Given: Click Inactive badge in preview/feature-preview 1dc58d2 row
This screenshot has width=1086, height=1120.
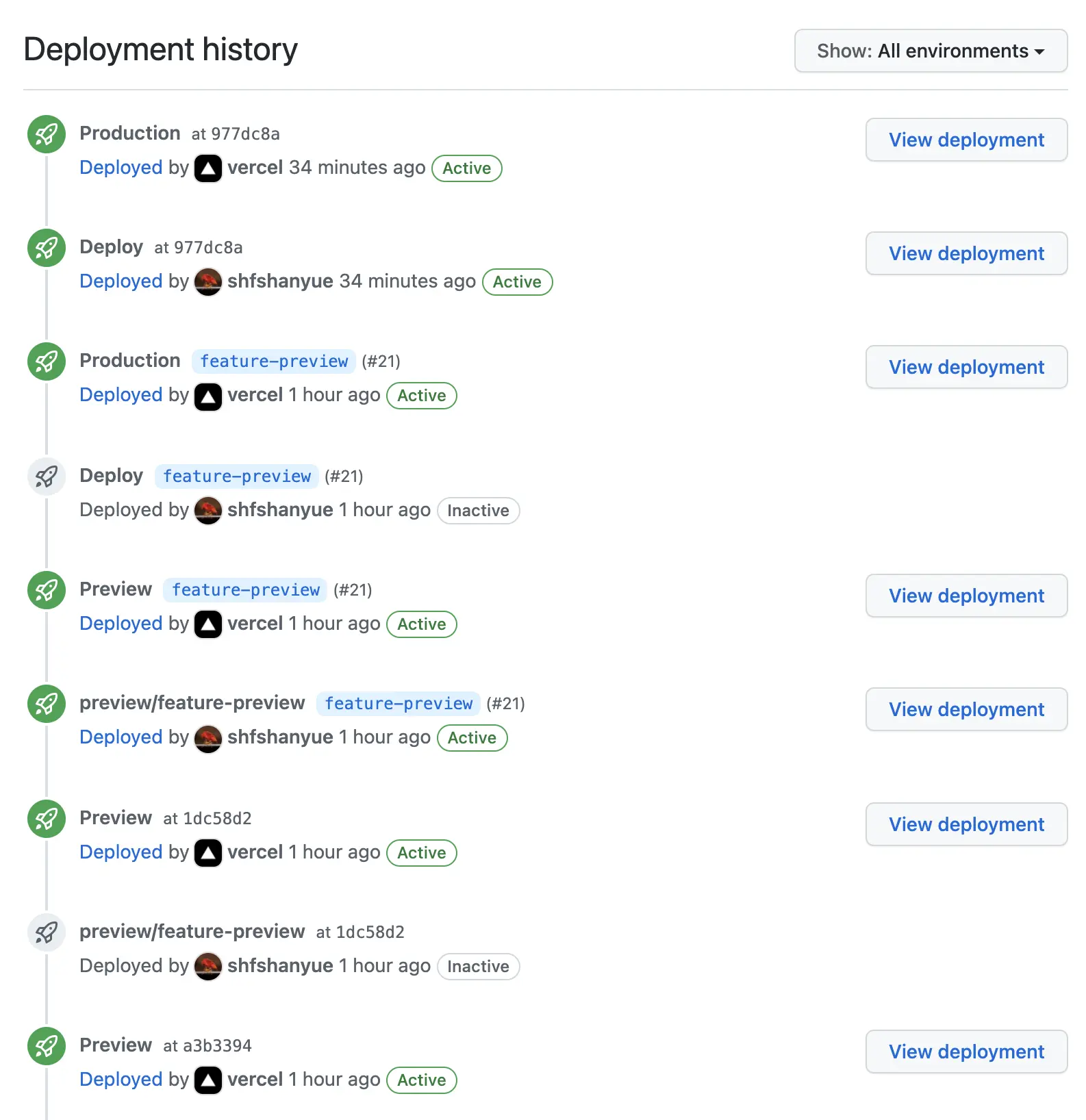Looking at the screenshot, I should (479, 967).
